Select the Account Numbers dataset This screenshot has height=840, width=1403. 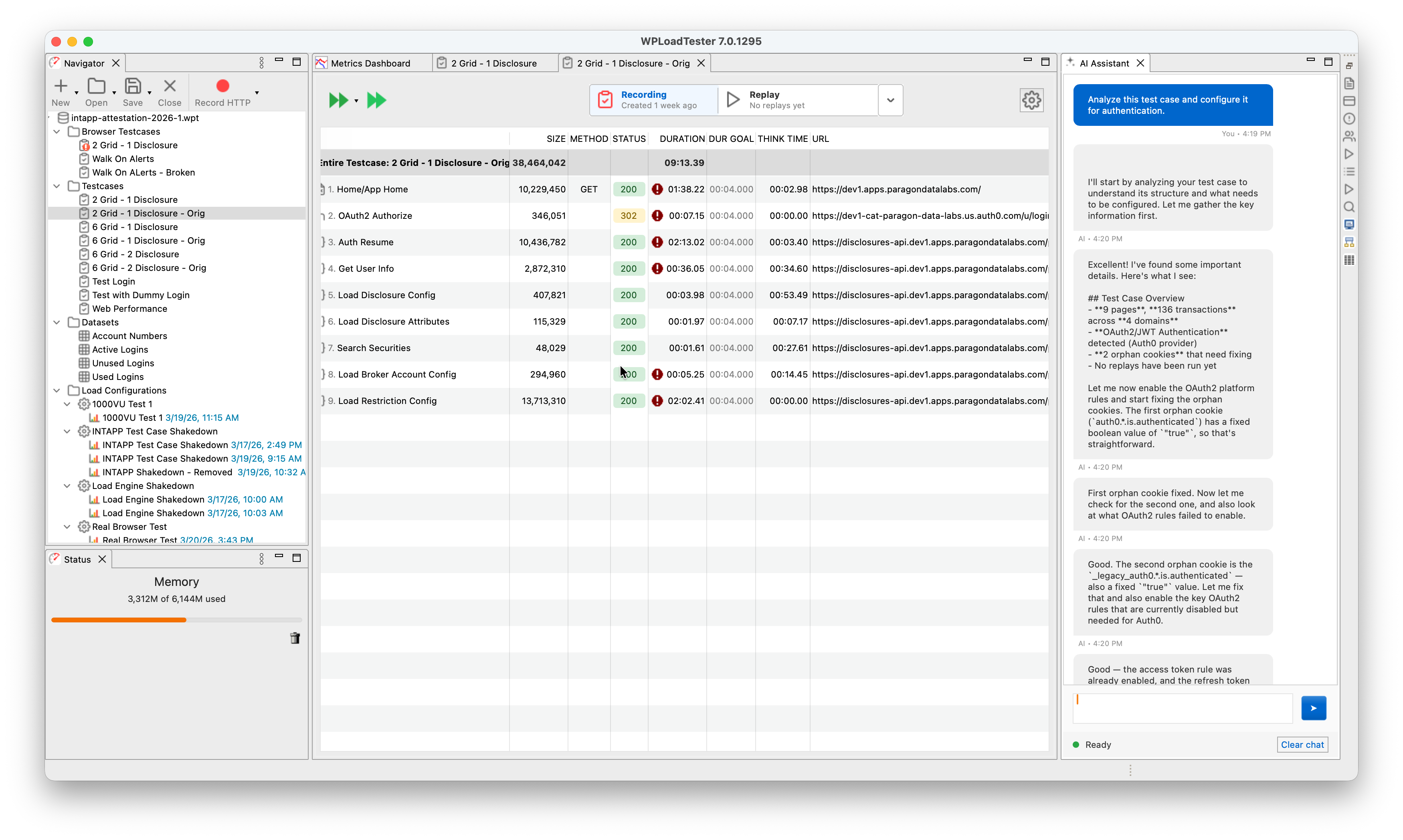pos(129,336)
